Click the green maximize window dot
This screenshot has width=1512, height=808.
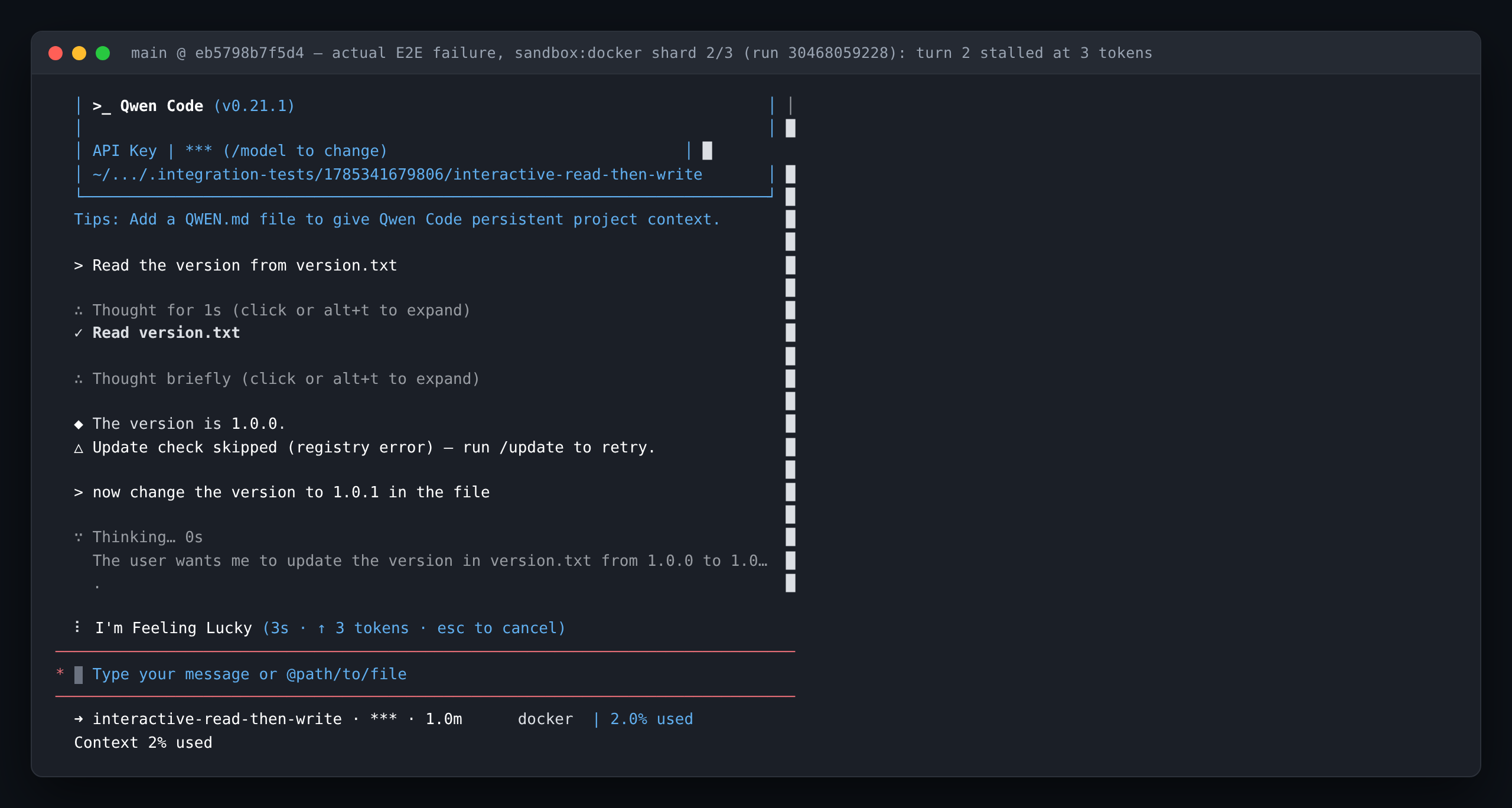tap(103, 53)
